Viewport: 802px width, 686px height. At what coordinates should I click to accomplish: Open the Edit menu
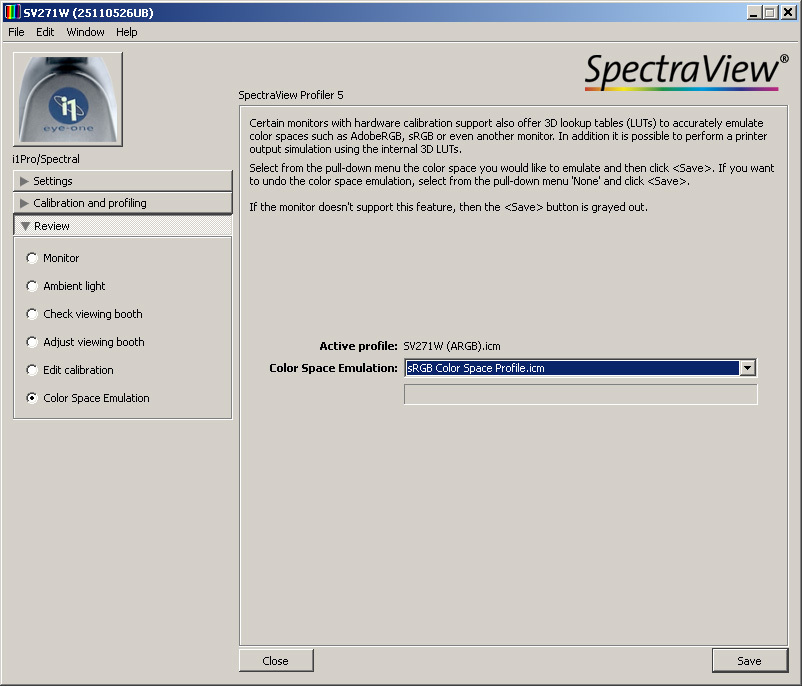click(x=45, y=32)
